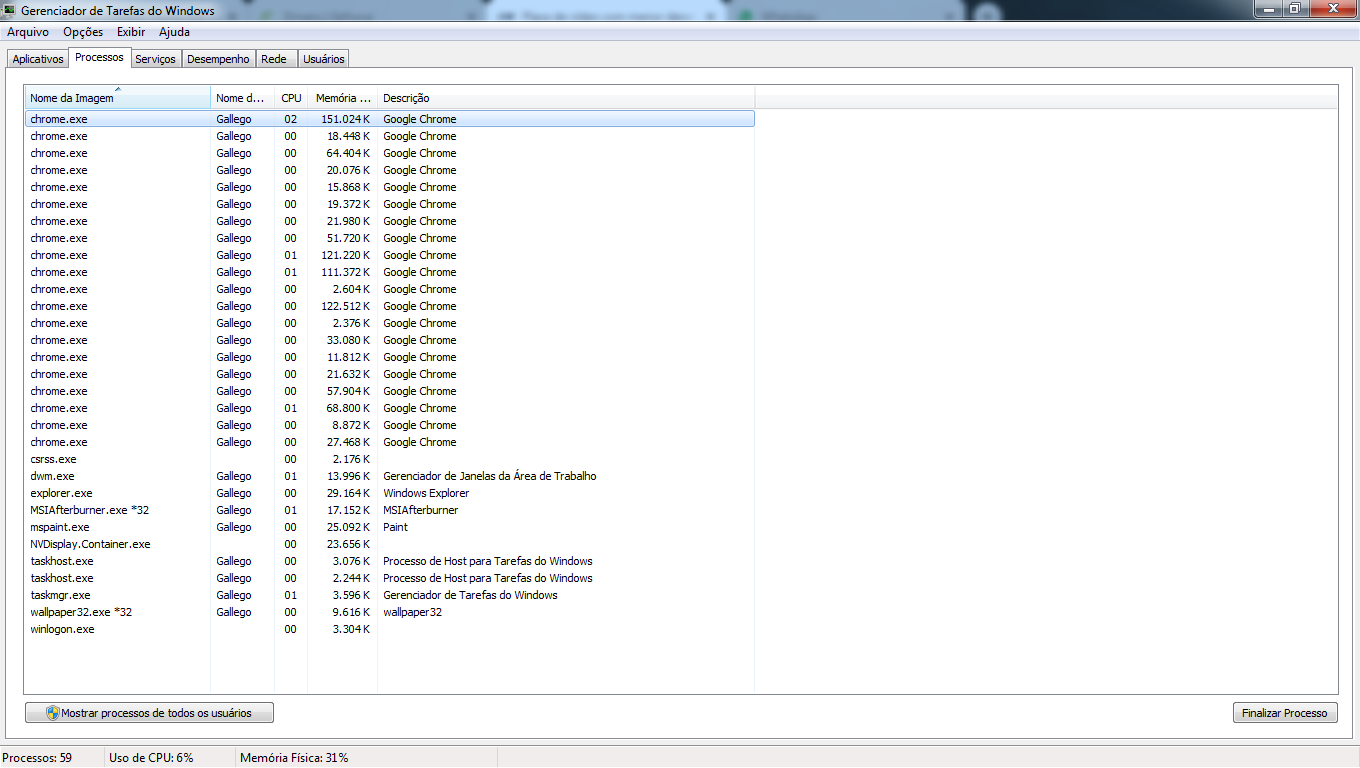1360x768 pixels.
Task: Select the taskmgr.exe process
Action: [x=390, y=595]
